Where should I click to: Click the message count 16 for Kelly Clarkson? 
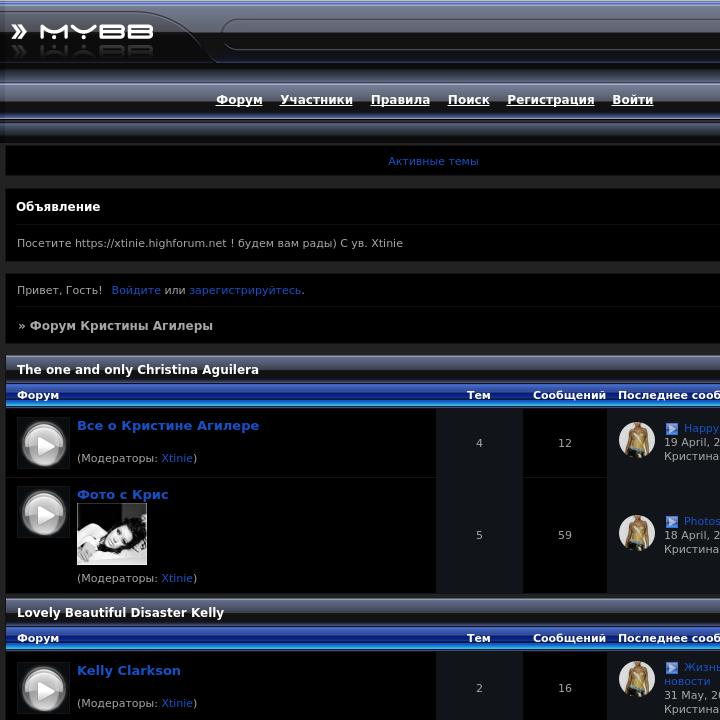pos(565,688)
